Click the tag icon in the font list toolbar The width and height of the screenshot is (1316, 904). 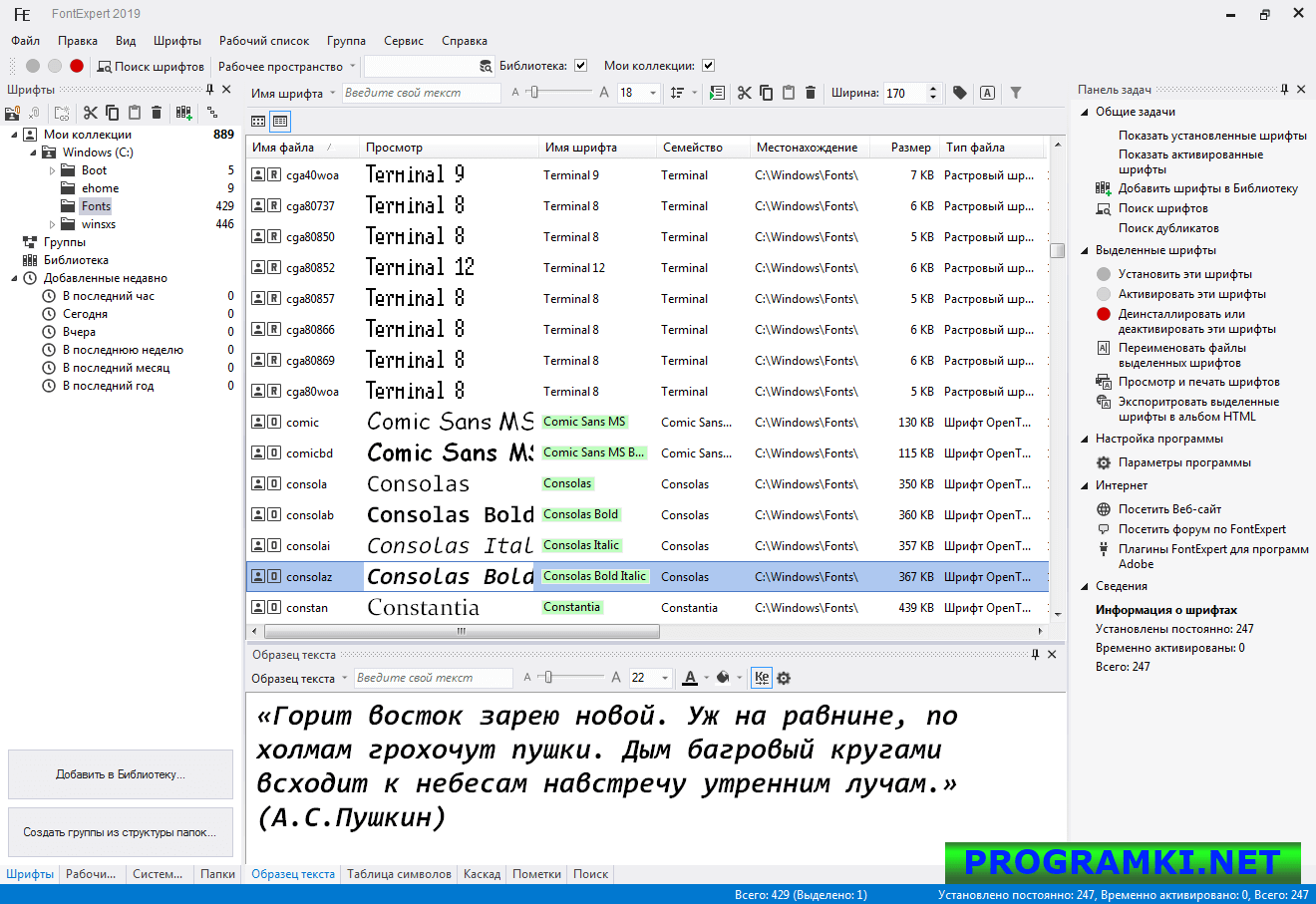(960, 93)
